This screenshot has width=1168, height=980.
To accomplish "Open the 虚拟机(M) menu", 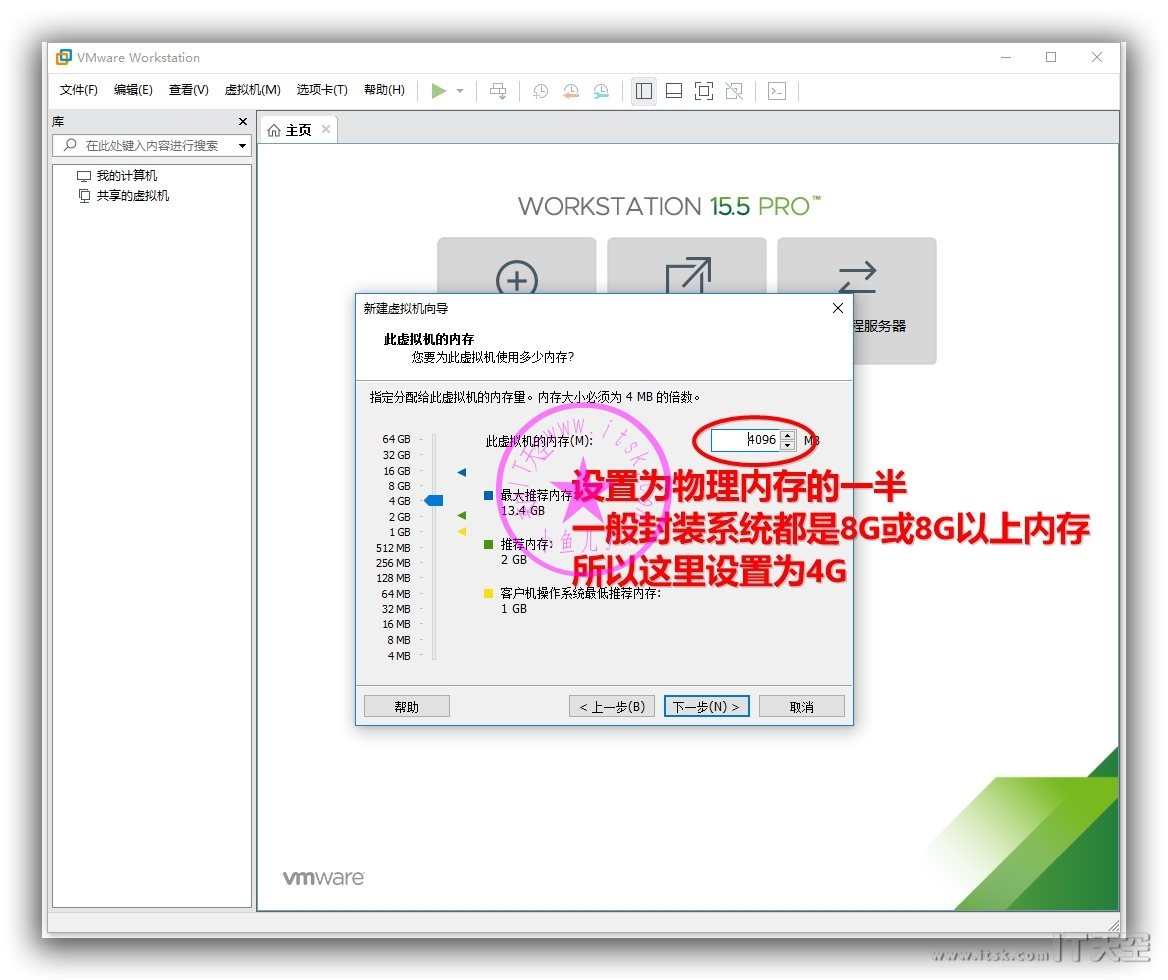I will click(253, 90).
